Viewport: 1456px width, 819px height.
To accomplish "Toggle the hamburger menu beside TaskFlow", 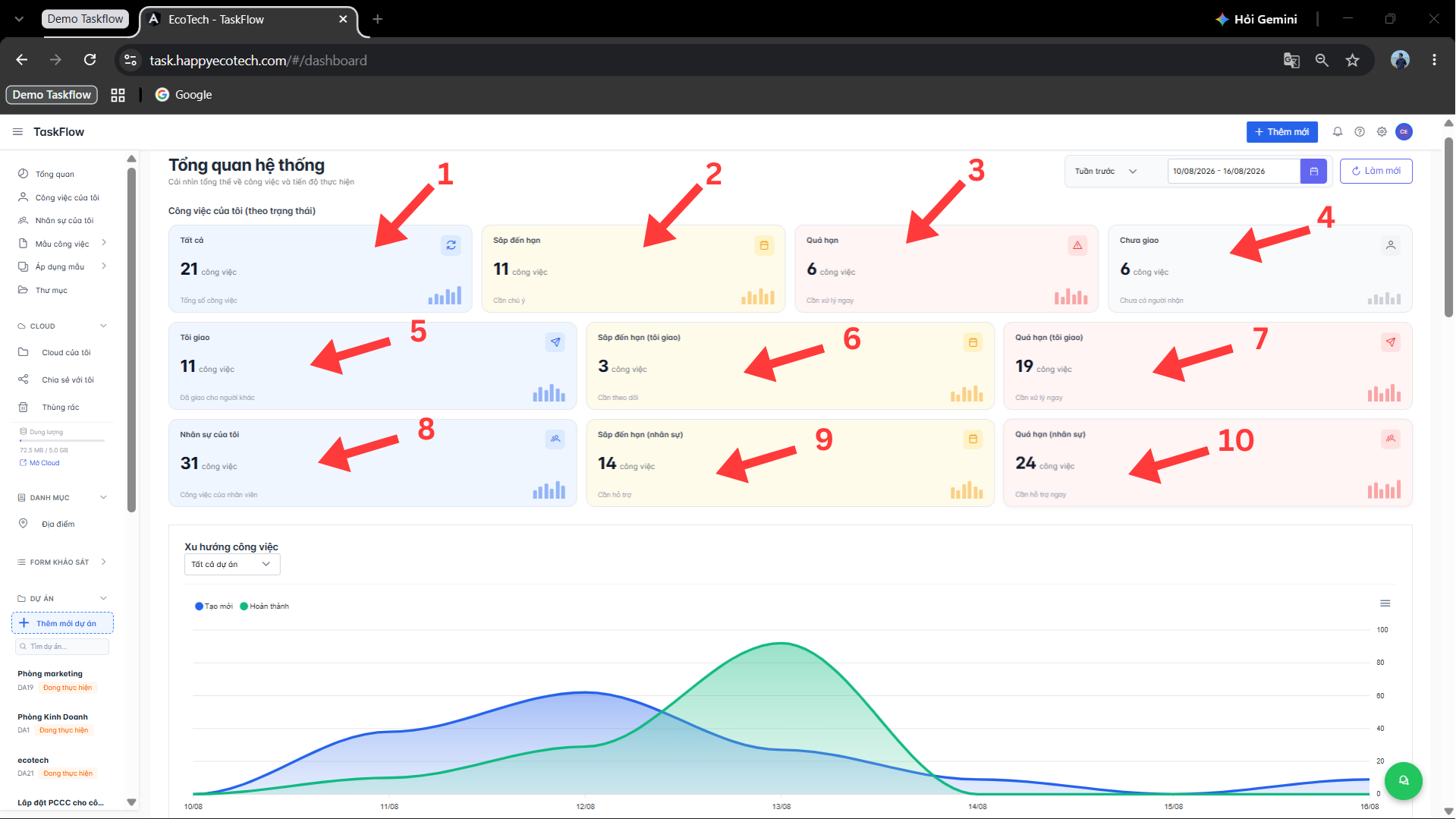I will (17, 132).
